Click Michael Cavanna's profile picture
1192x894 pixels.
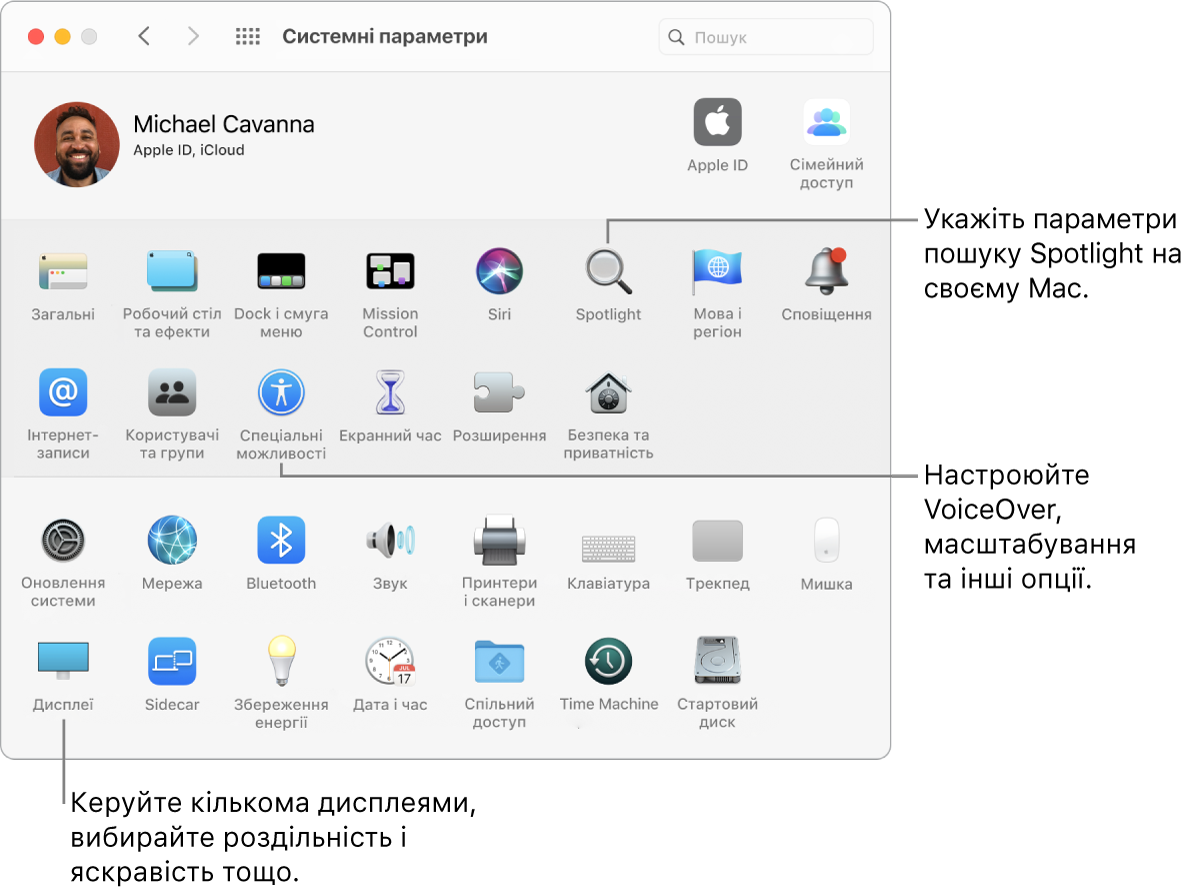76,144
